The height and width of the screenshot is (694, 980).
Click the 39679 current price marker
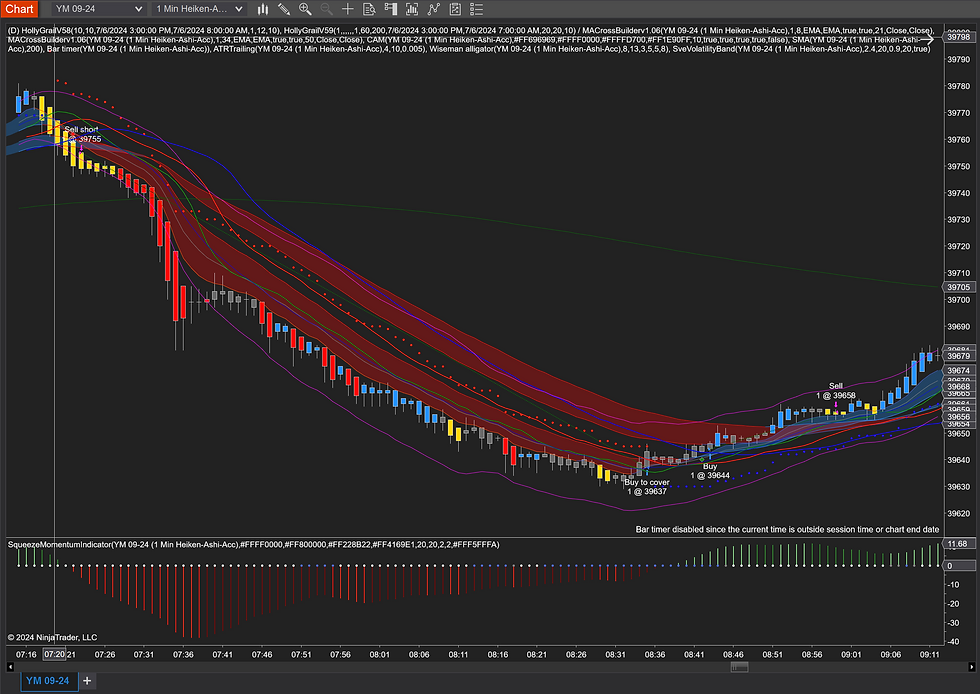click(959, 356)
